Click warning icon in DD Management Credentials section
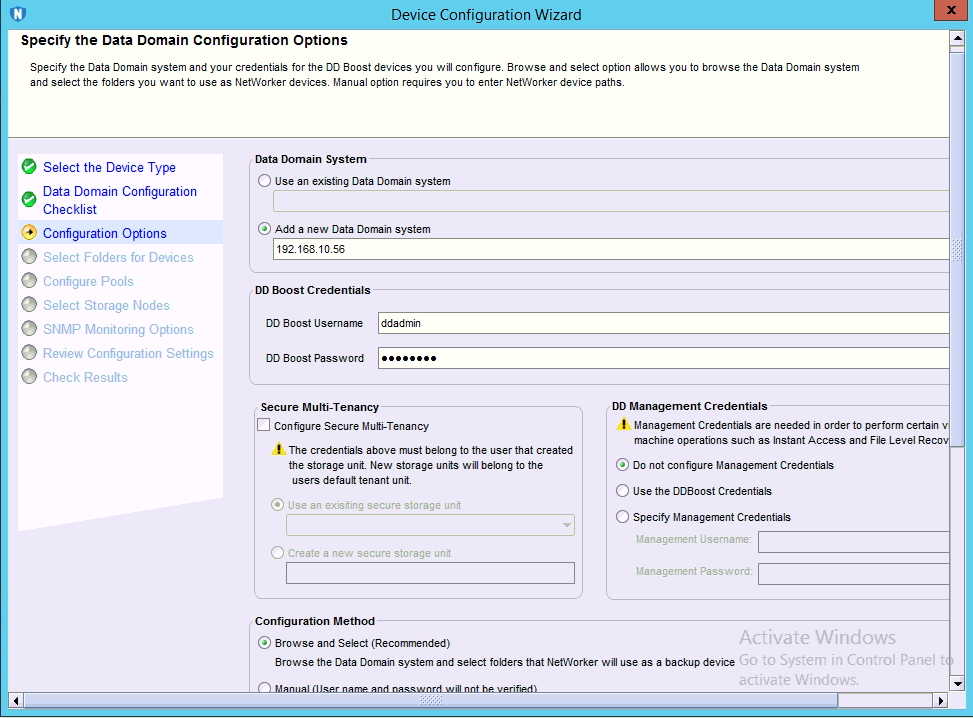Screen dimensions: 973x718 click(x=624, y=425)
